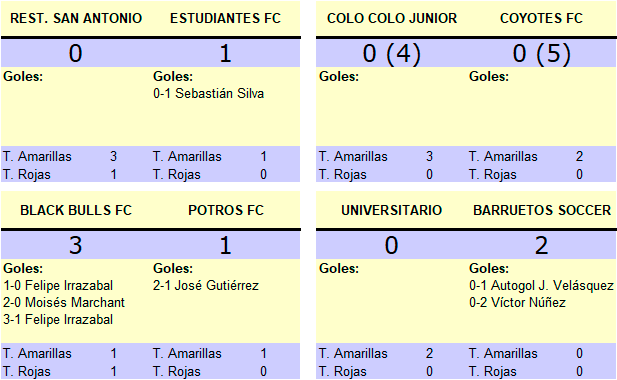Click the 1-0 Felipe Irrazabal goal entry
The width and height of the screenshot is (617, 380).
click(58, 286)
